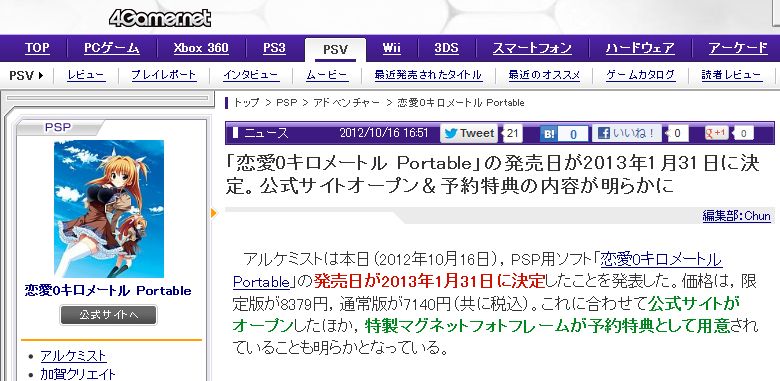
Task: Click the tweet count 21 bubble
Action: point(512,133)
